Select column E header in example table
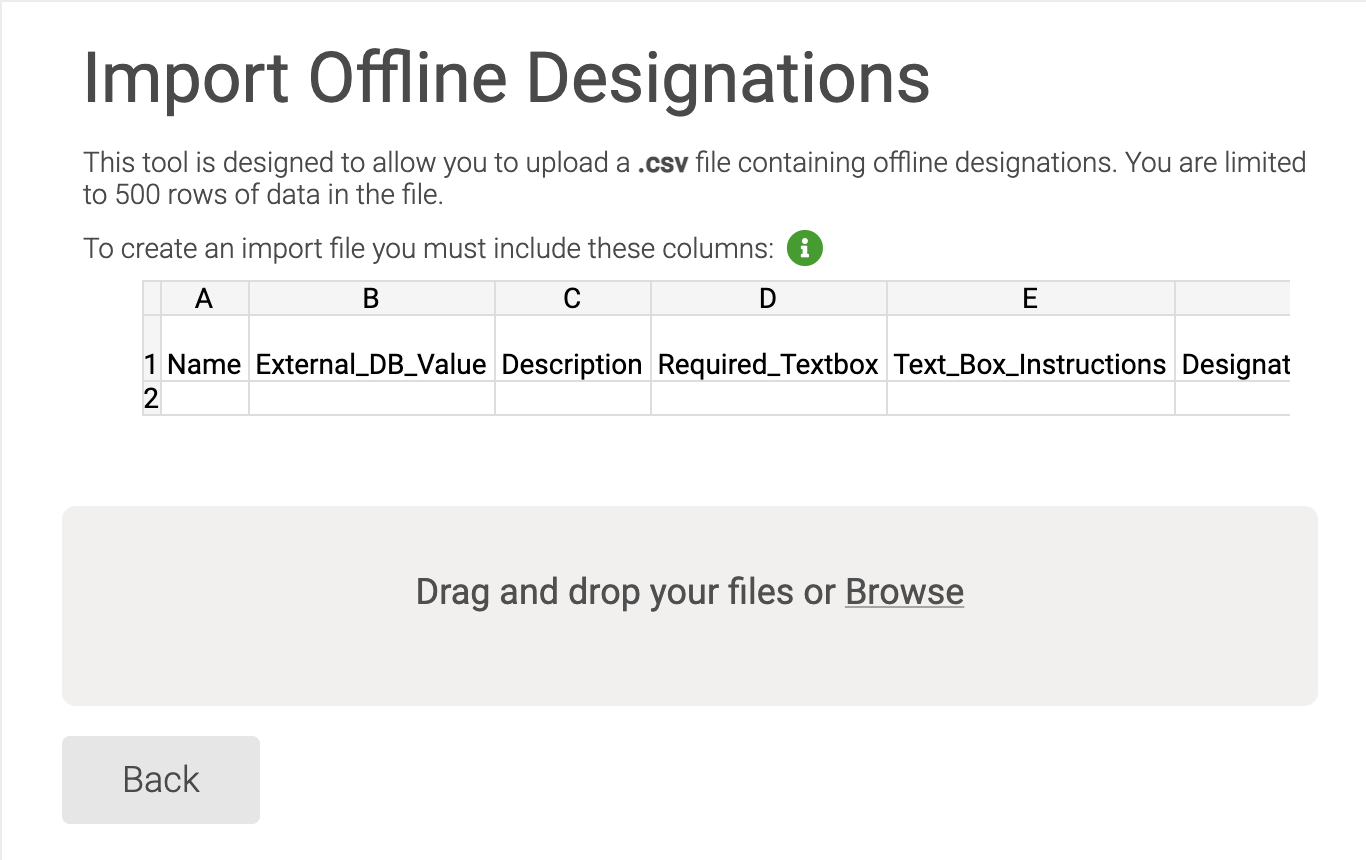Viewport: 1366px width, 860px height. tap(1030, 298)
